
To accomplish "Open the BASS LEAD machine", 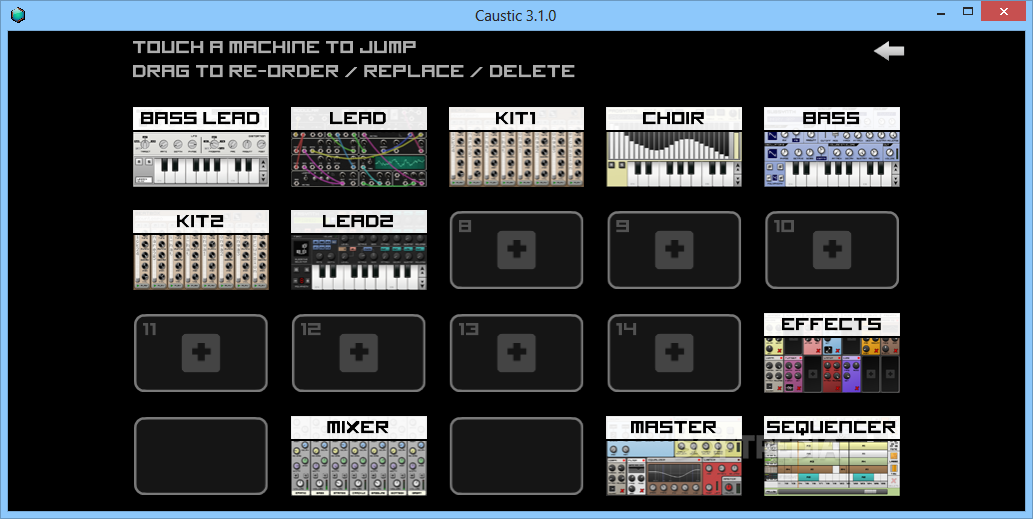I will click(201, 147).
